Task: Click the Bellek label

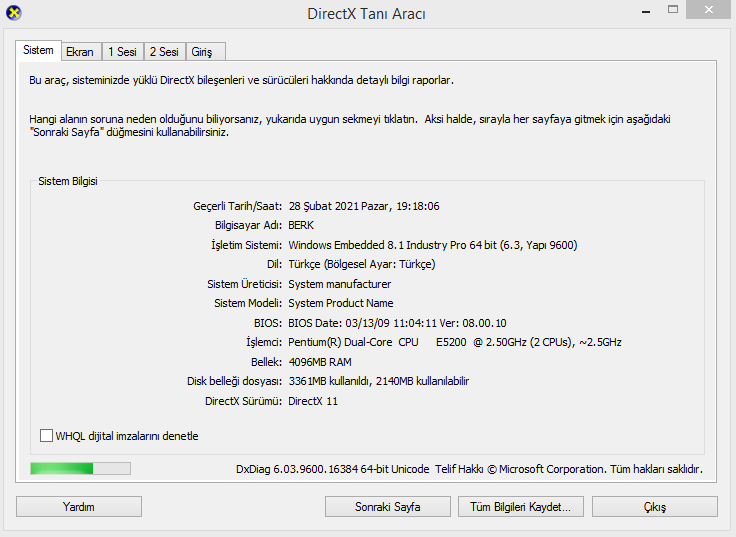Action: point(266,362)
